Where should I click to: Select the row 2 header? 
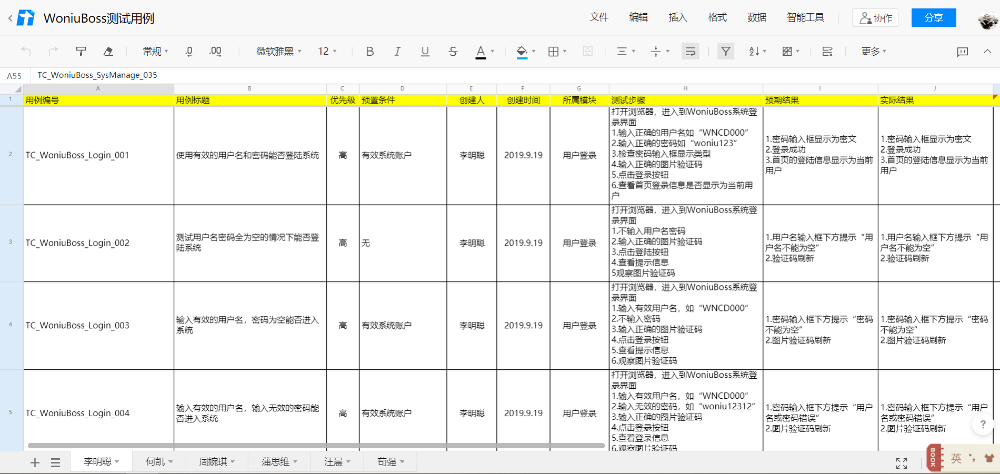coord(11,155)
